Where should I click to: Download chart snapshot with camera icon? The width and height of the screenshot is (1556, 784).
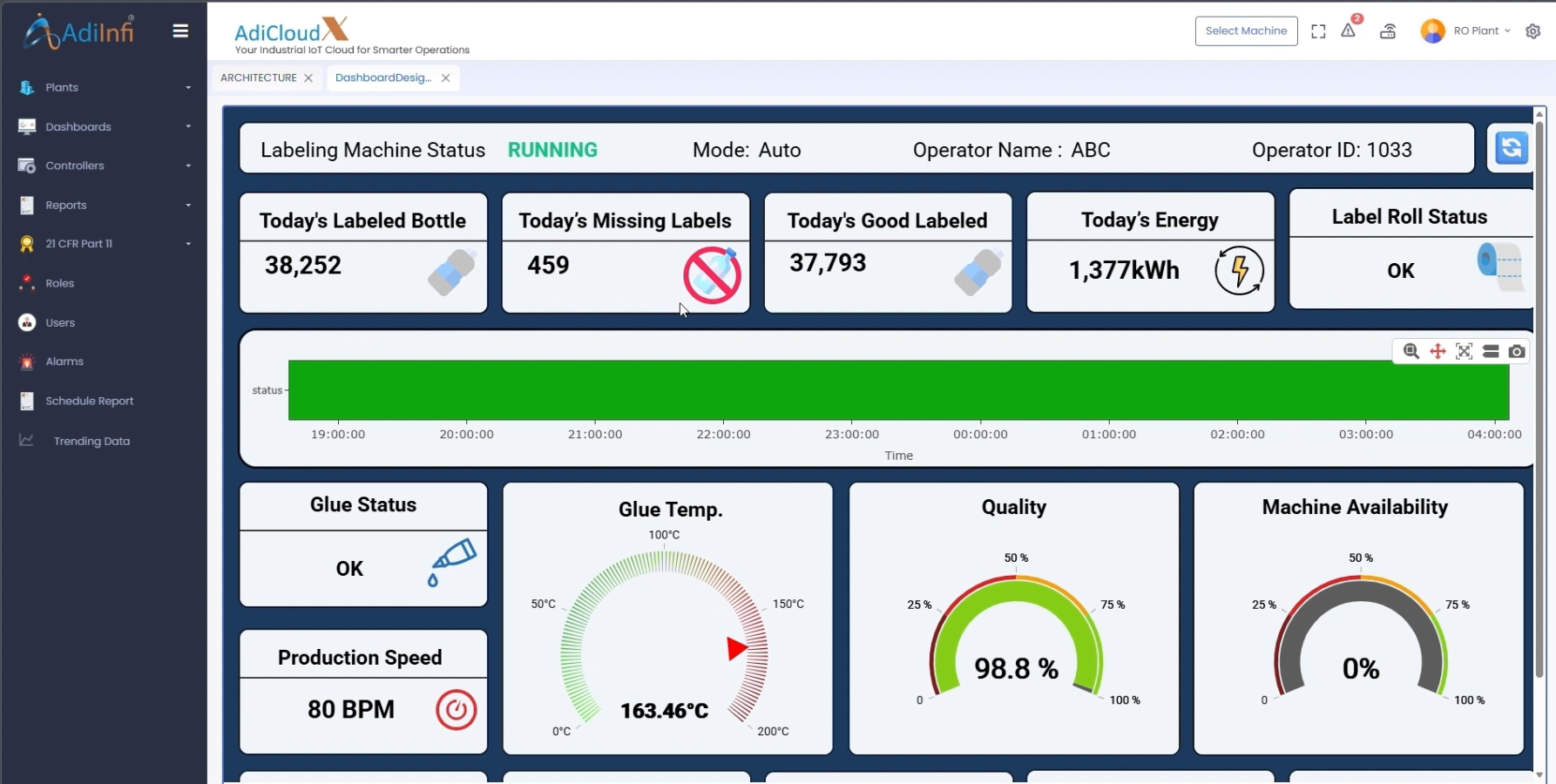pos(1517,351)
